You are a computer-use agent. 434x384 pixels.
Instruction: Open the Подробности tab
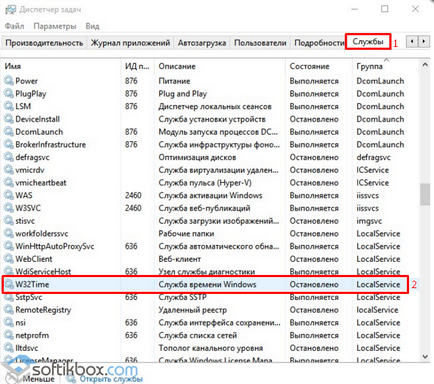318,43
